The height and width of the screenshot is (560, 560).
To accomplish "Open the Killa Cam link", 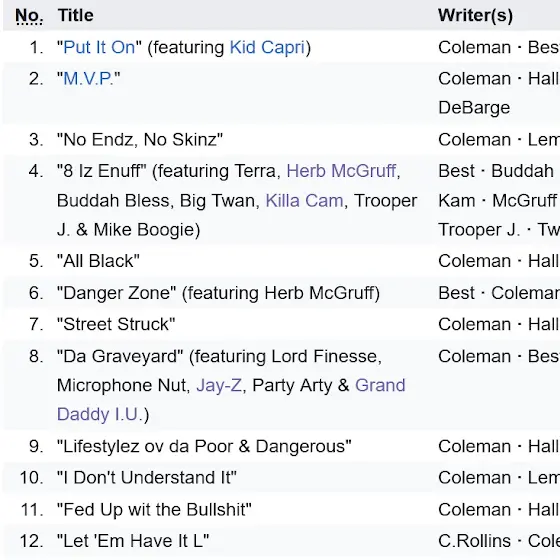I will (304, 200).
